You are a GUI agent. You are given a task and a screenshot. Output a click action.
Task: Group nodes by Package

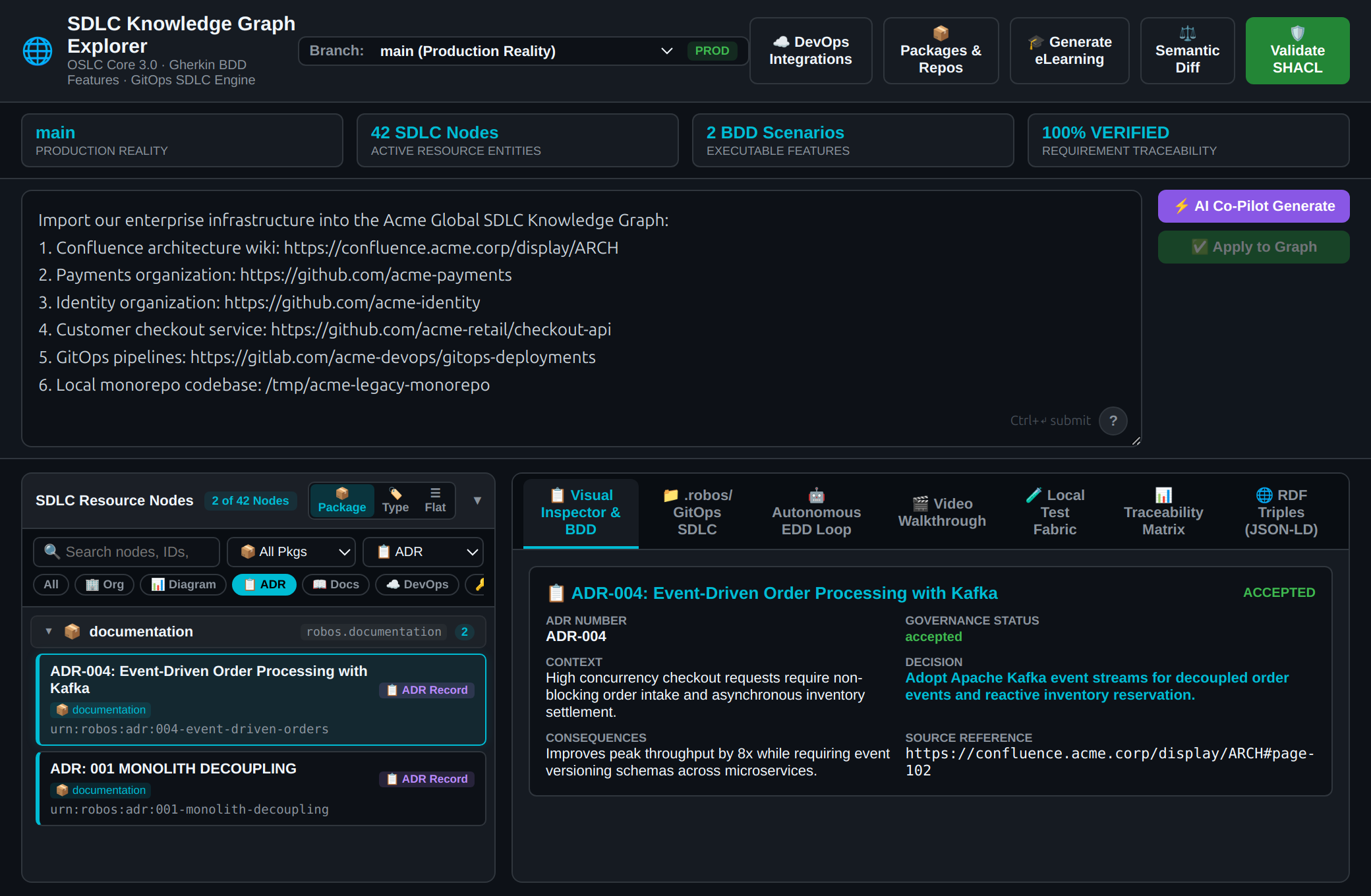click(341, 501)
